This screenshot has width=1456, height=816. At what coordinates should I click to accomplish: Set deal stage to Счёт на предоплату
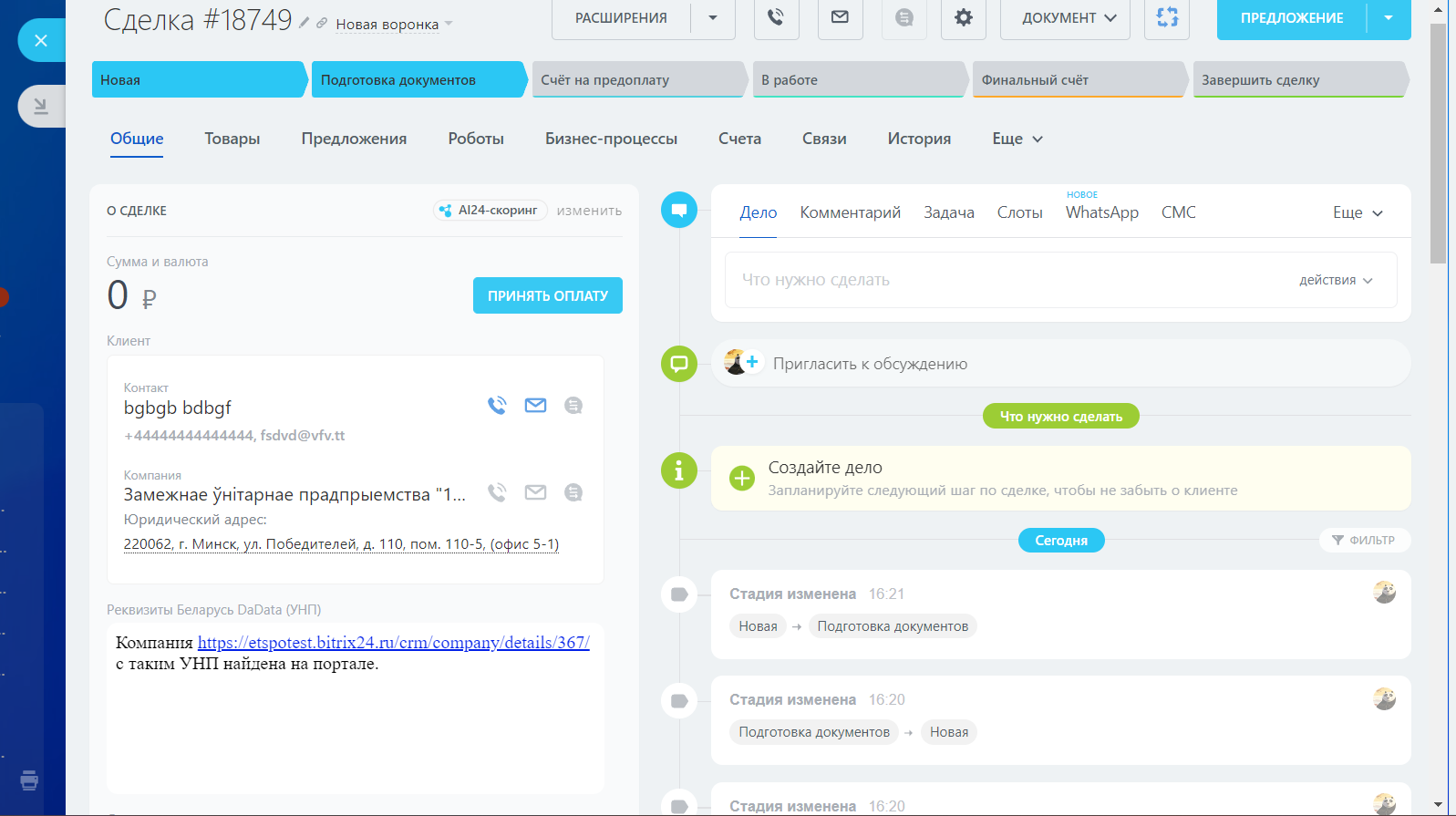637,80
